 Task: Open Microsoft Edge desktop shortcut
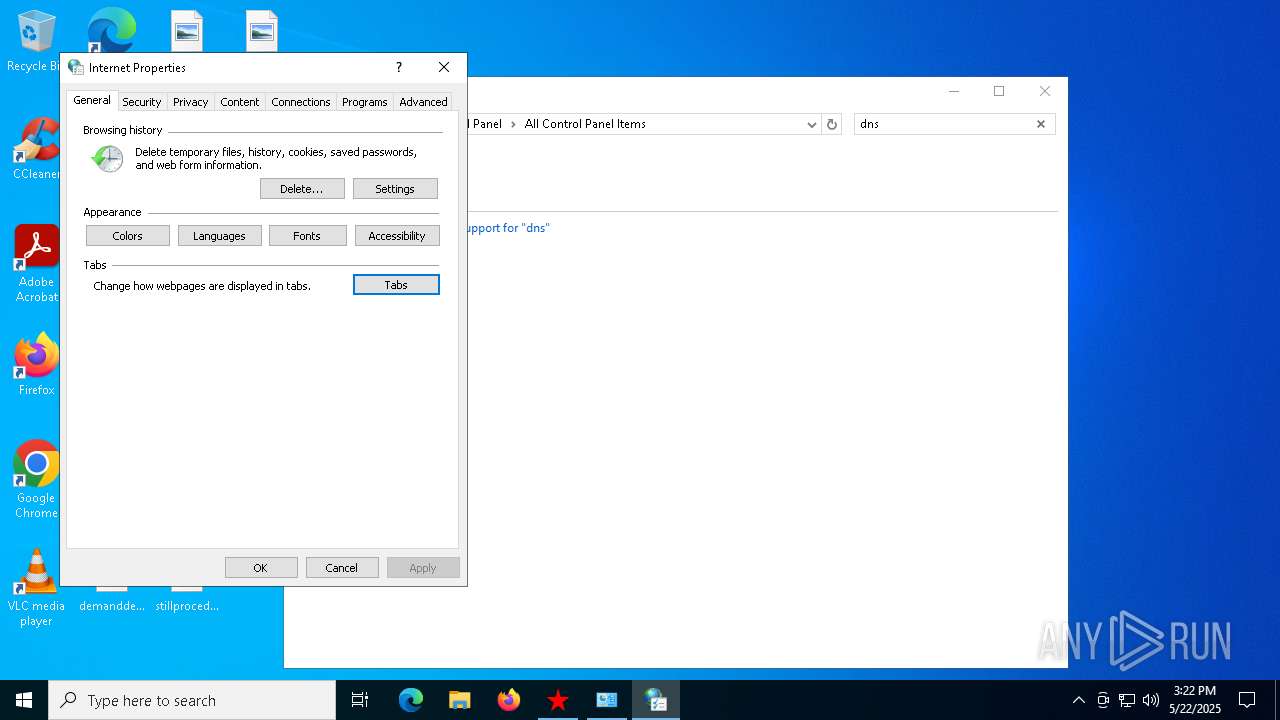pyautogui.click(x=112, y=31)
